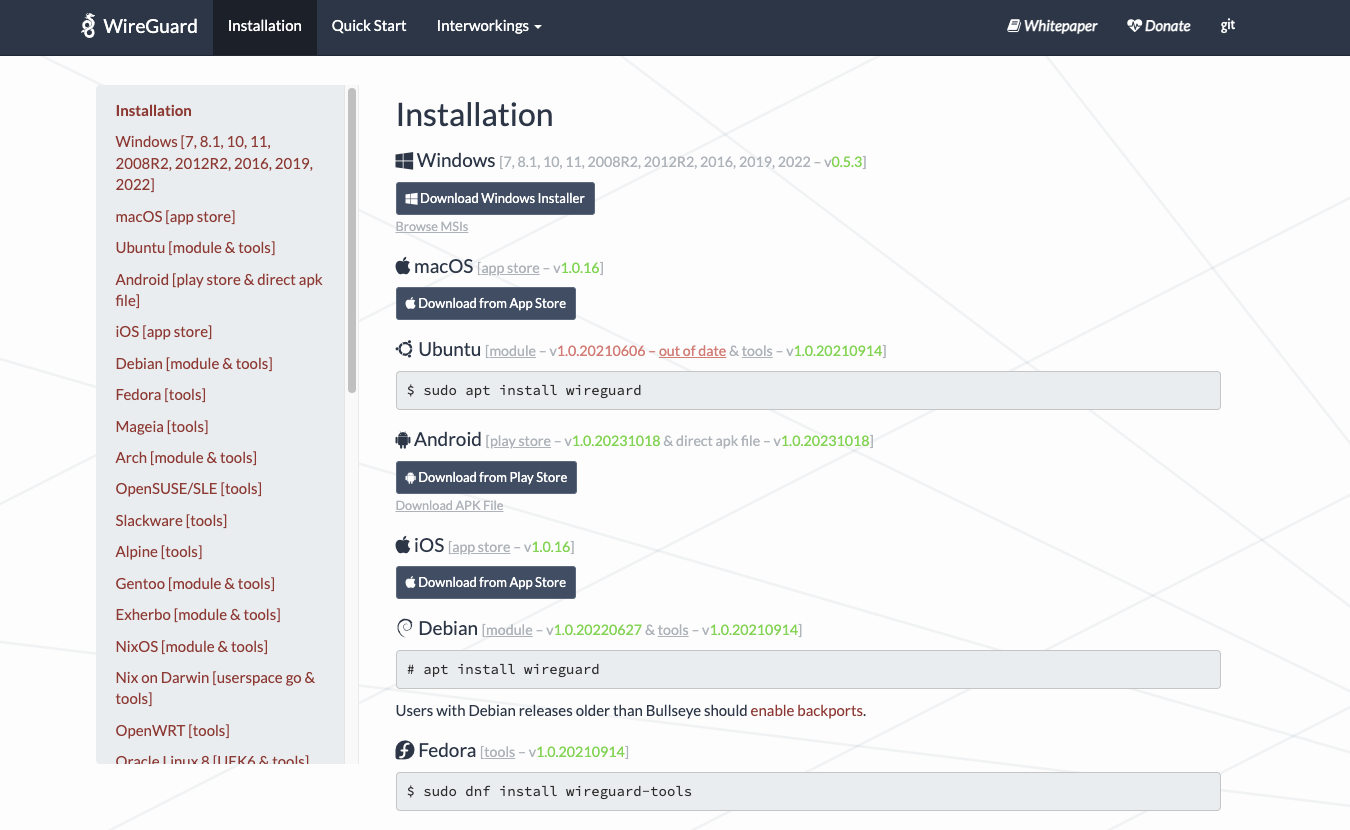Click the WireGuard dragon logo icon
The image size is (1350, 830).
point(88,26)
